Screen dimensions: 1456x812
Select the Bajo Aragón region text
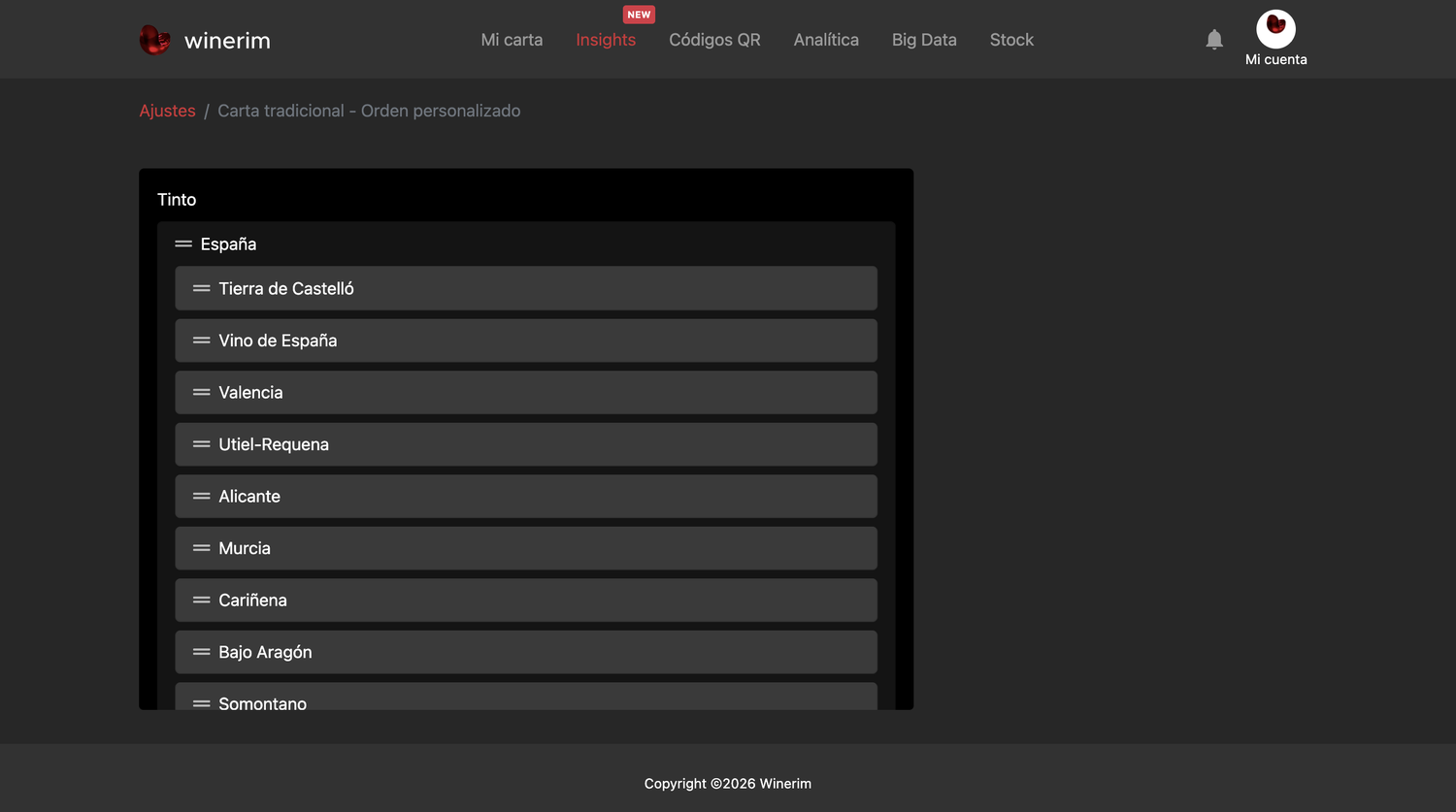[265, 652]
